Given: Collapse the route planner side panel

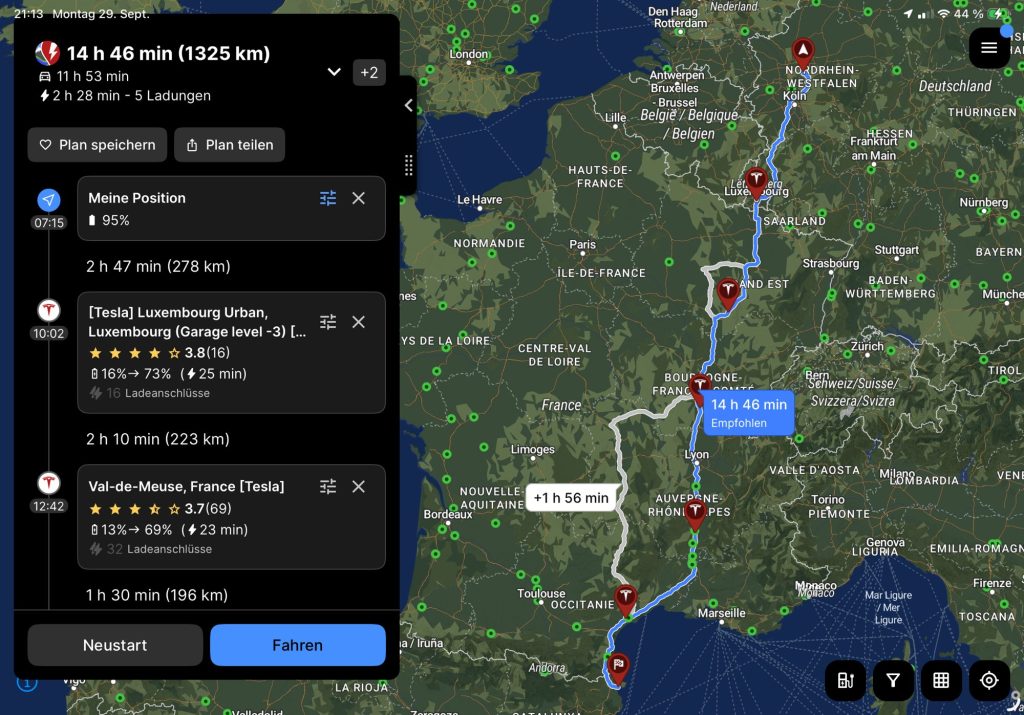Looking at the screenshot, I should (408, 105).
